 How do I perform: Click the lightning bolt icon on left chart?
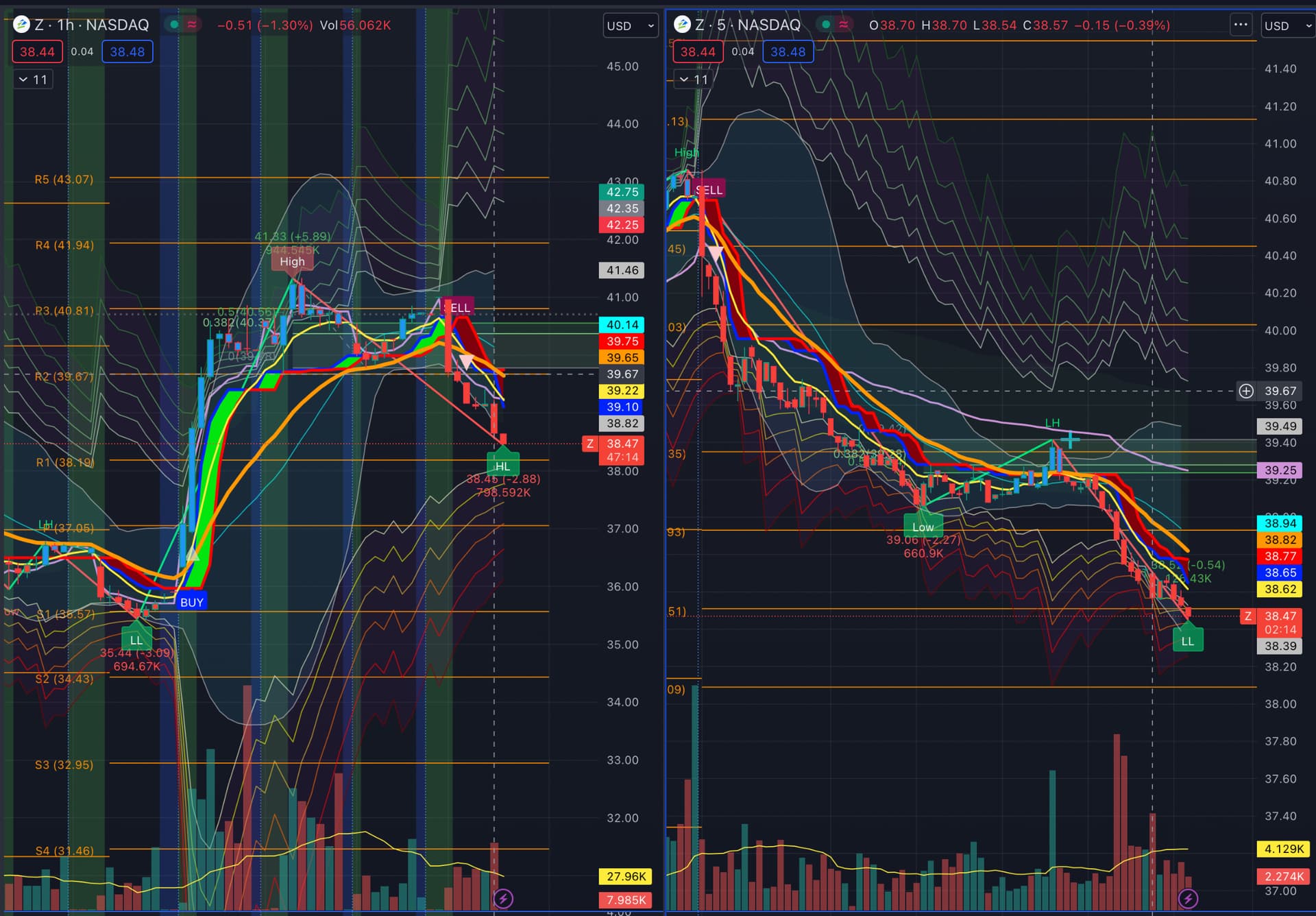503,898
